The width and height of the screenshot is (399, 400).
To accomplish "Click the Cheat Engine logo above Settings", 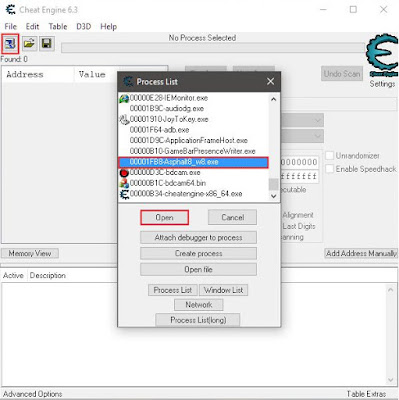I will tap(382, 55).
